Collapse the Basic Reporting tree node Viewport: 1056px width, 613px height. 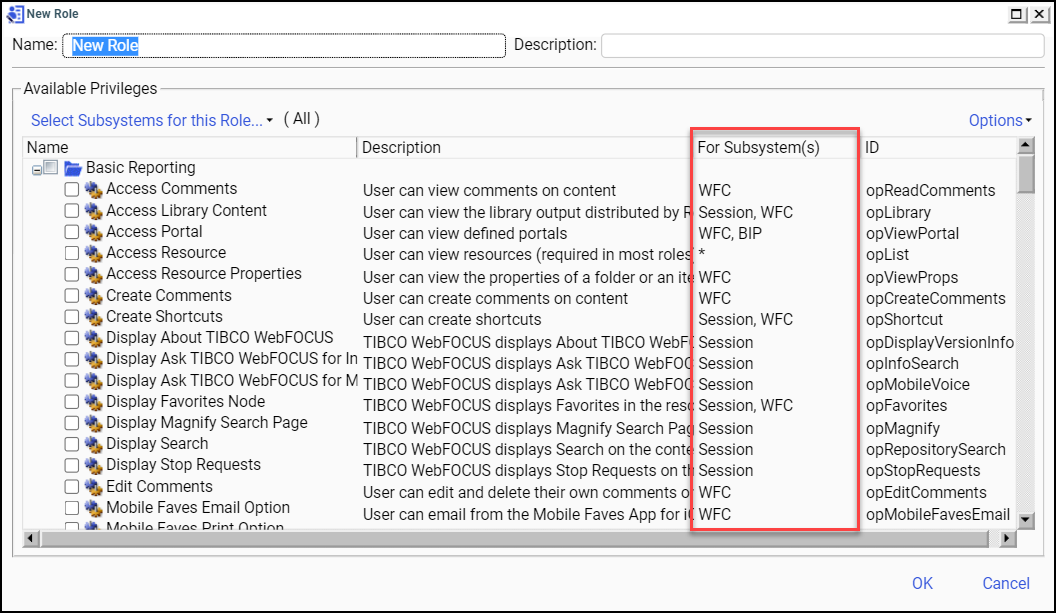click(x=37, y=167)
